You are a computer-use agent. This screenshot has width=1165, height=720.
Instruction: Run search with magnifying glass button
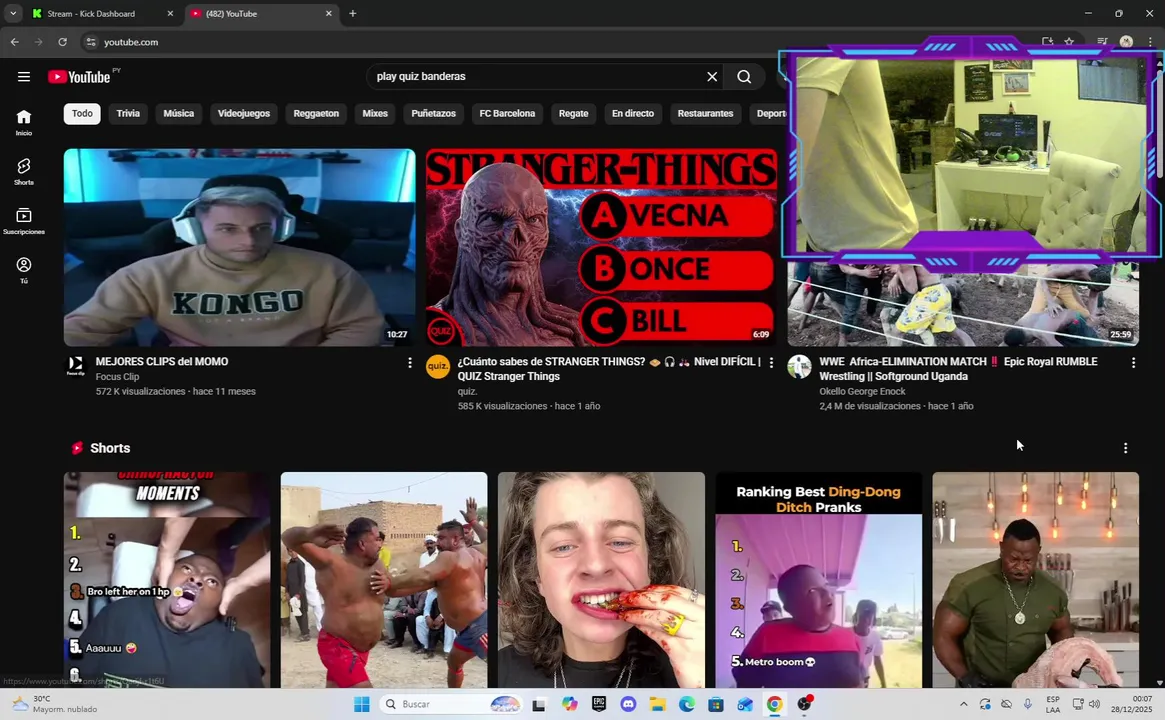point(744,77)
